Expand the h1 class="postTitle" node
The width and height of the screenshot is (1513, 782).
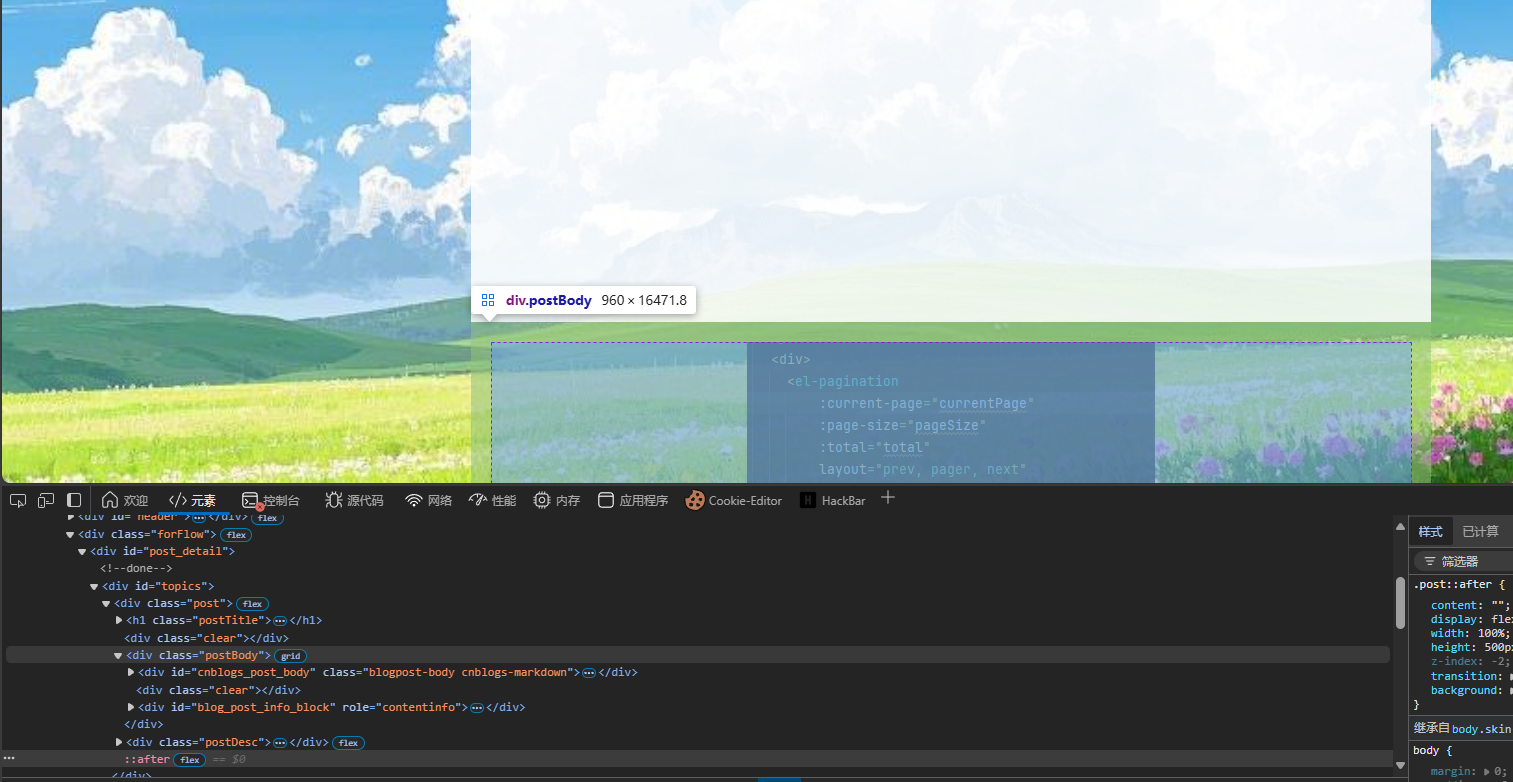119,620
